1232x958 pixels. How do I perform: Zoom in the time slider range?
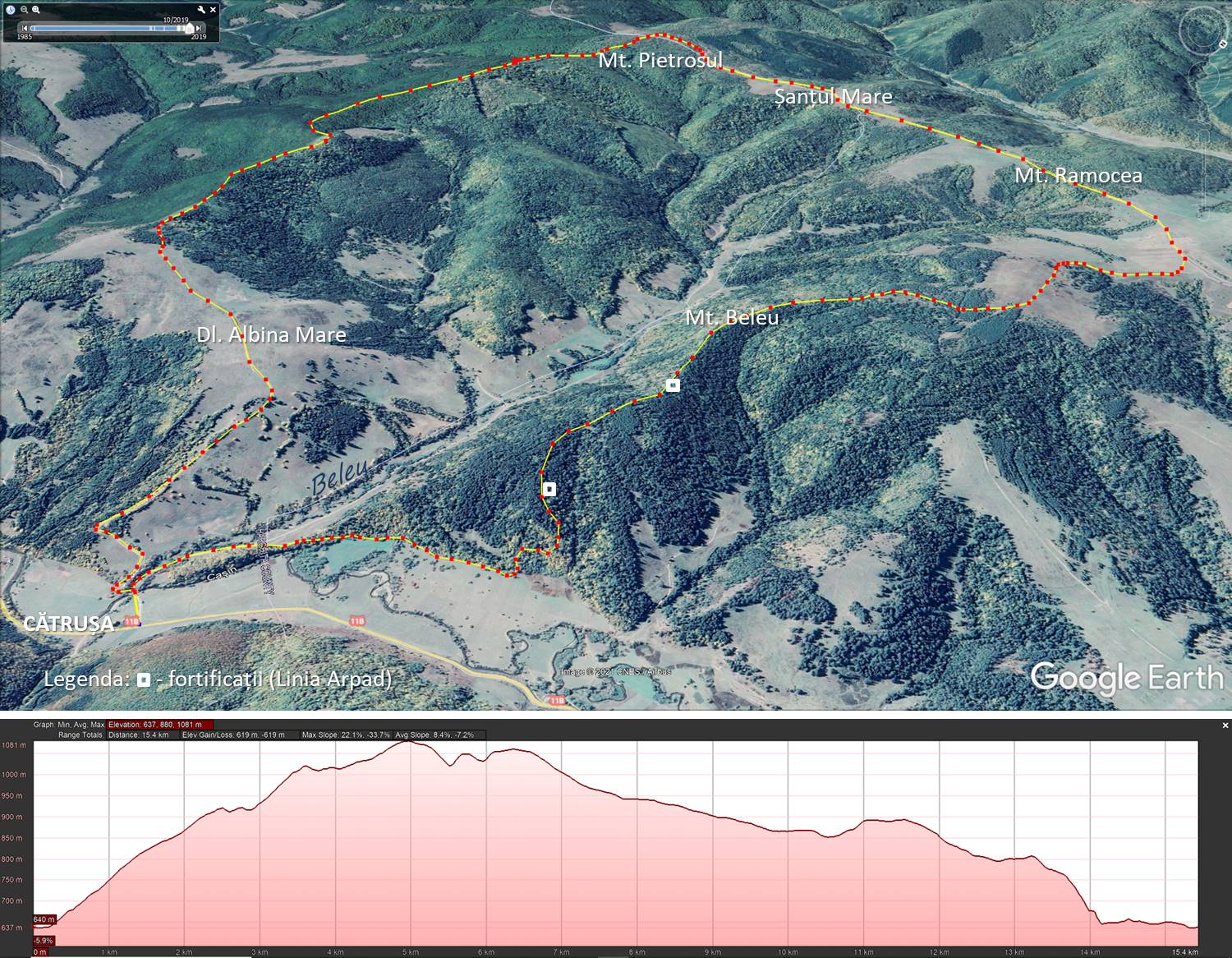(36, 10)
